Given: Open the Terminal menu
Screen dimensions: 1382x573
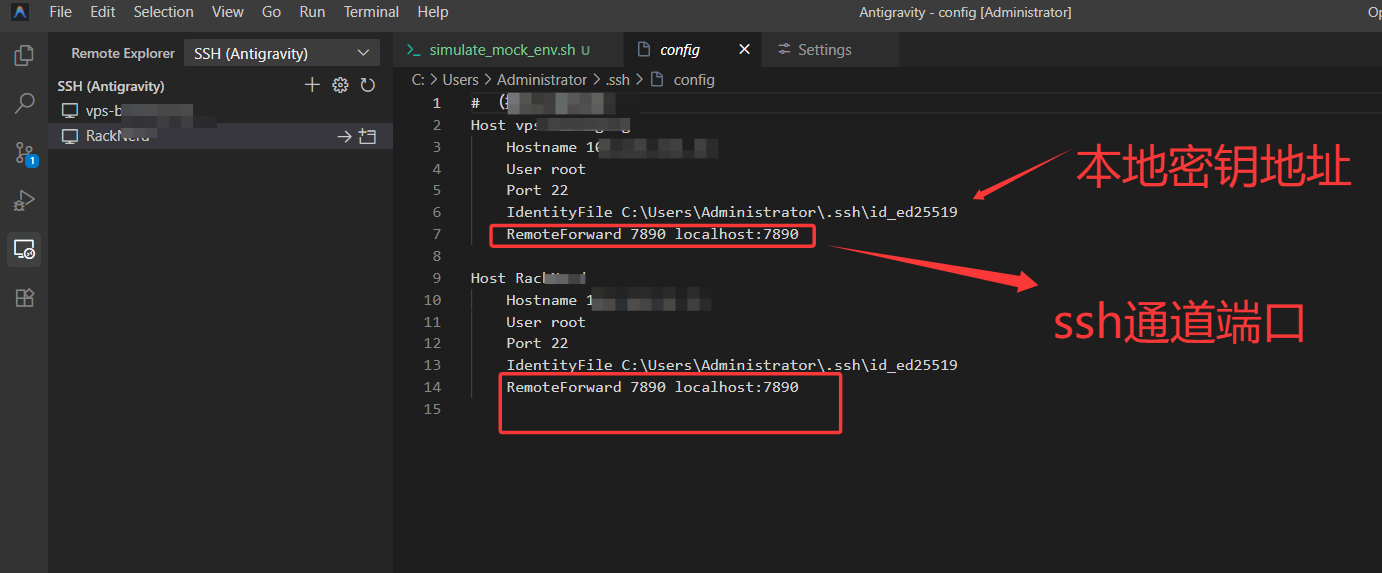Looking at the screenshot, I should (371, 12).
